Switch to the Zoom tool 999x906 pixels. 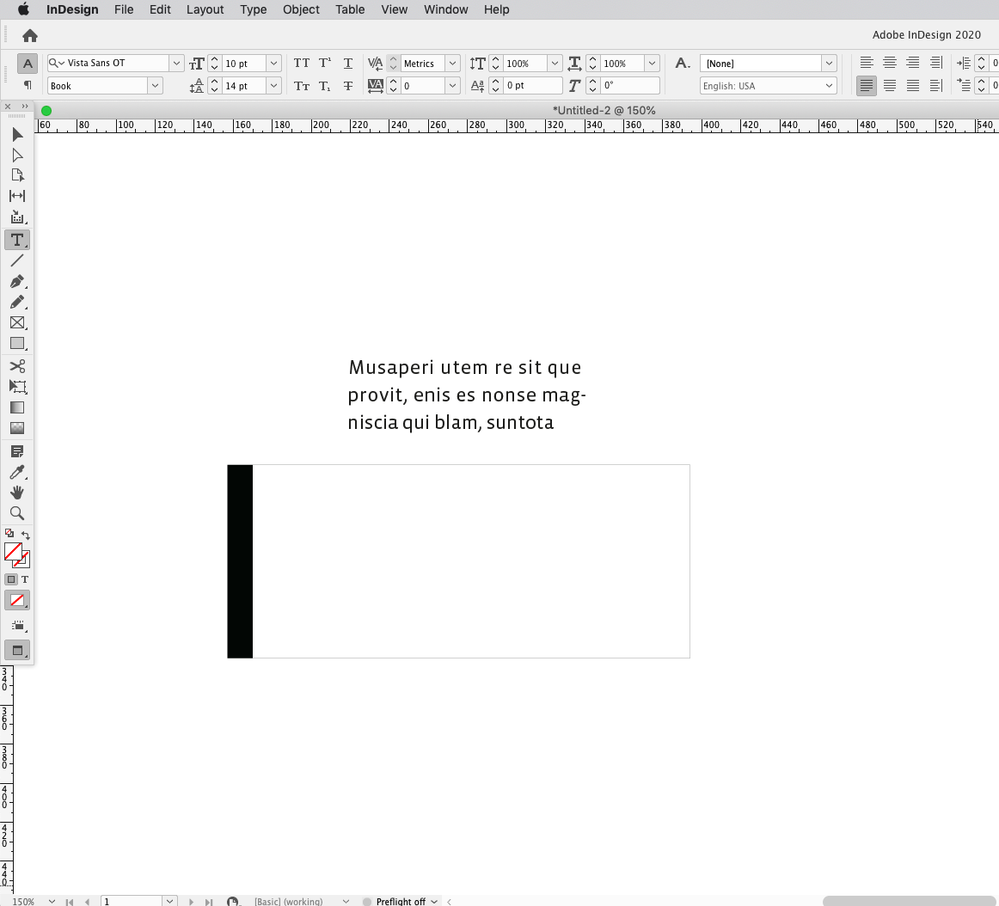[17, 512]
